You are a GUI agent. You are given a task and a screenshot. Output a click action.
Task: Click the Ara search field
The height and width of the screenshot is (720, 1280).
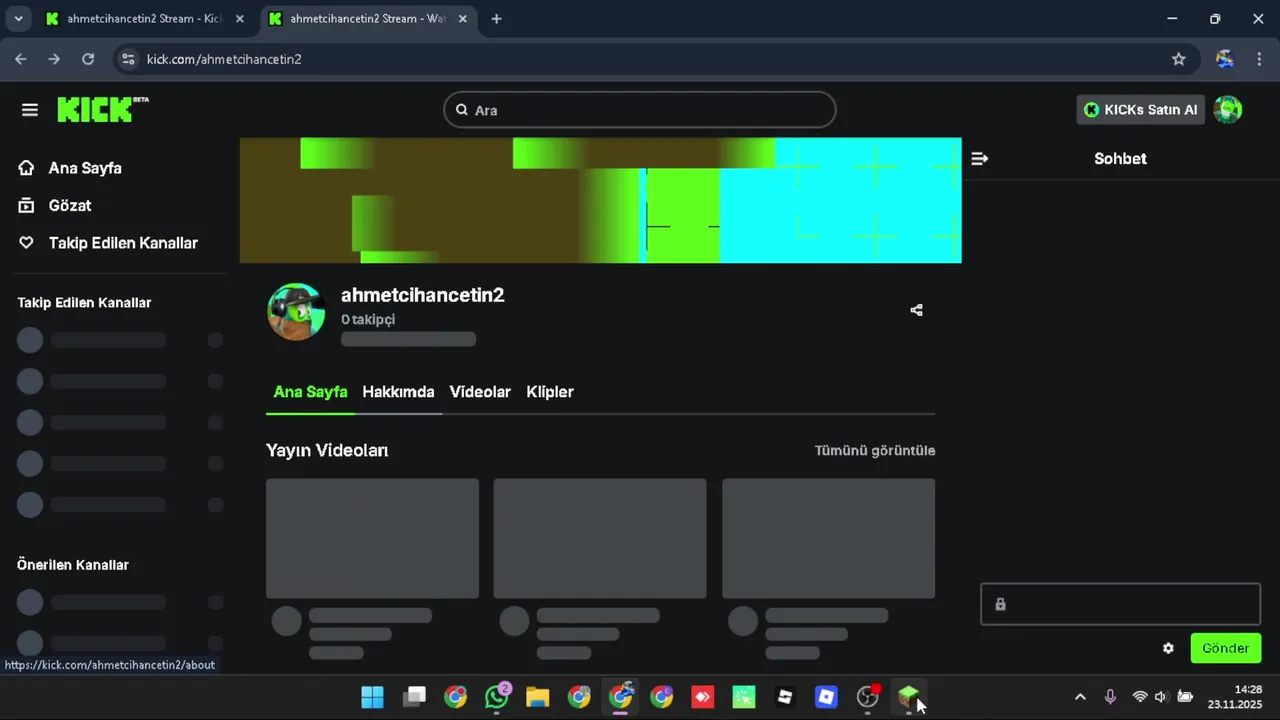[640, 110]
